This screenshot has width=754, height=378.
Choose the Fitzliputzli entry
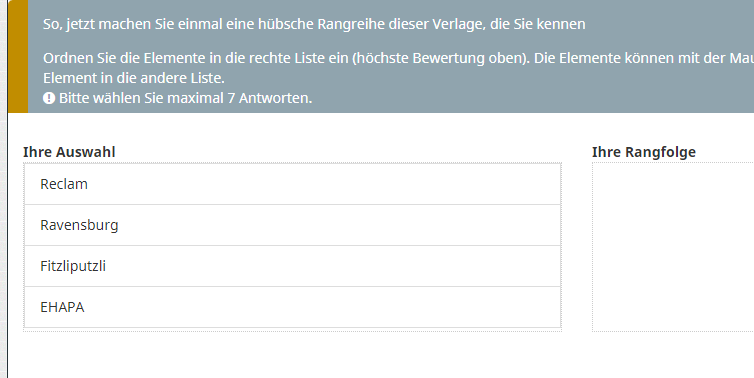click(x=292, y=266)
